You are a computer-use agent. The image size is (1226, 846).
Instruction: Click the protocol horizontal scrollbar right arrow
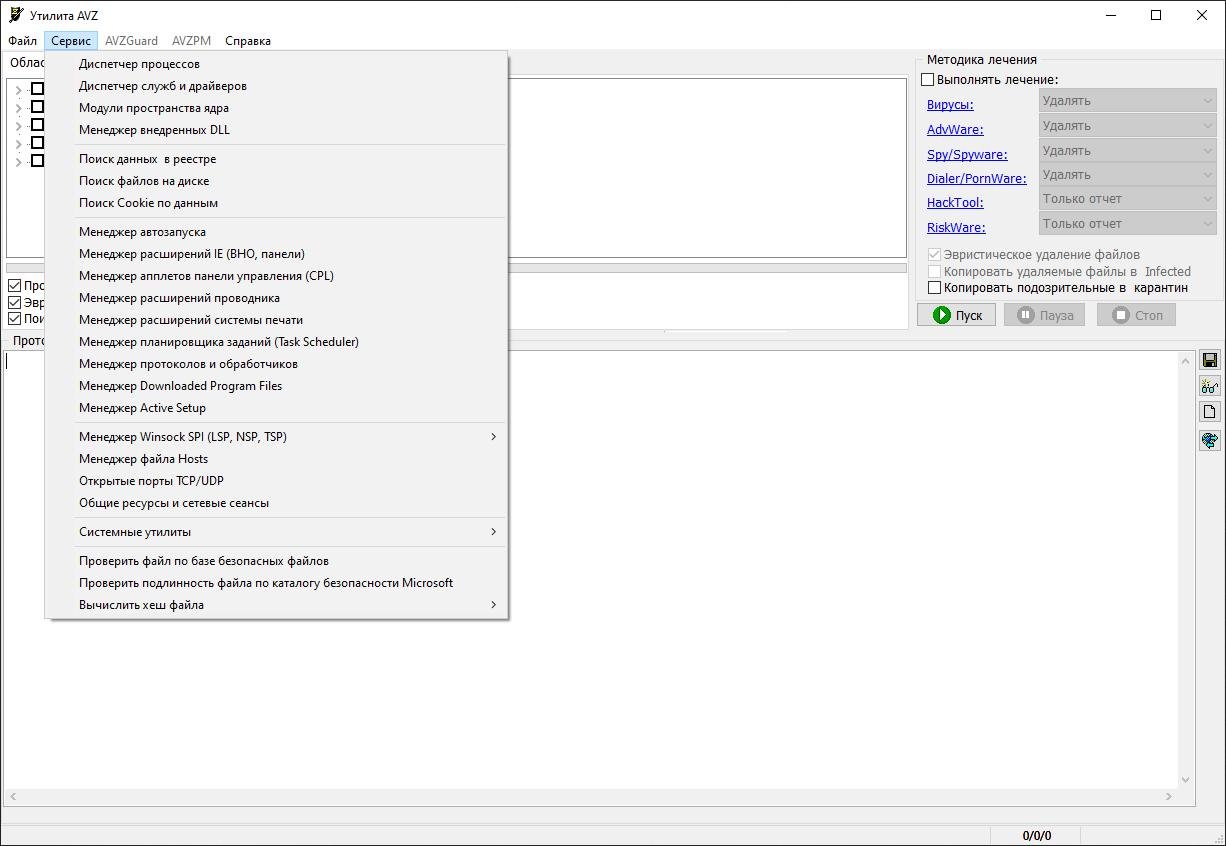(x=1168, y=797)
